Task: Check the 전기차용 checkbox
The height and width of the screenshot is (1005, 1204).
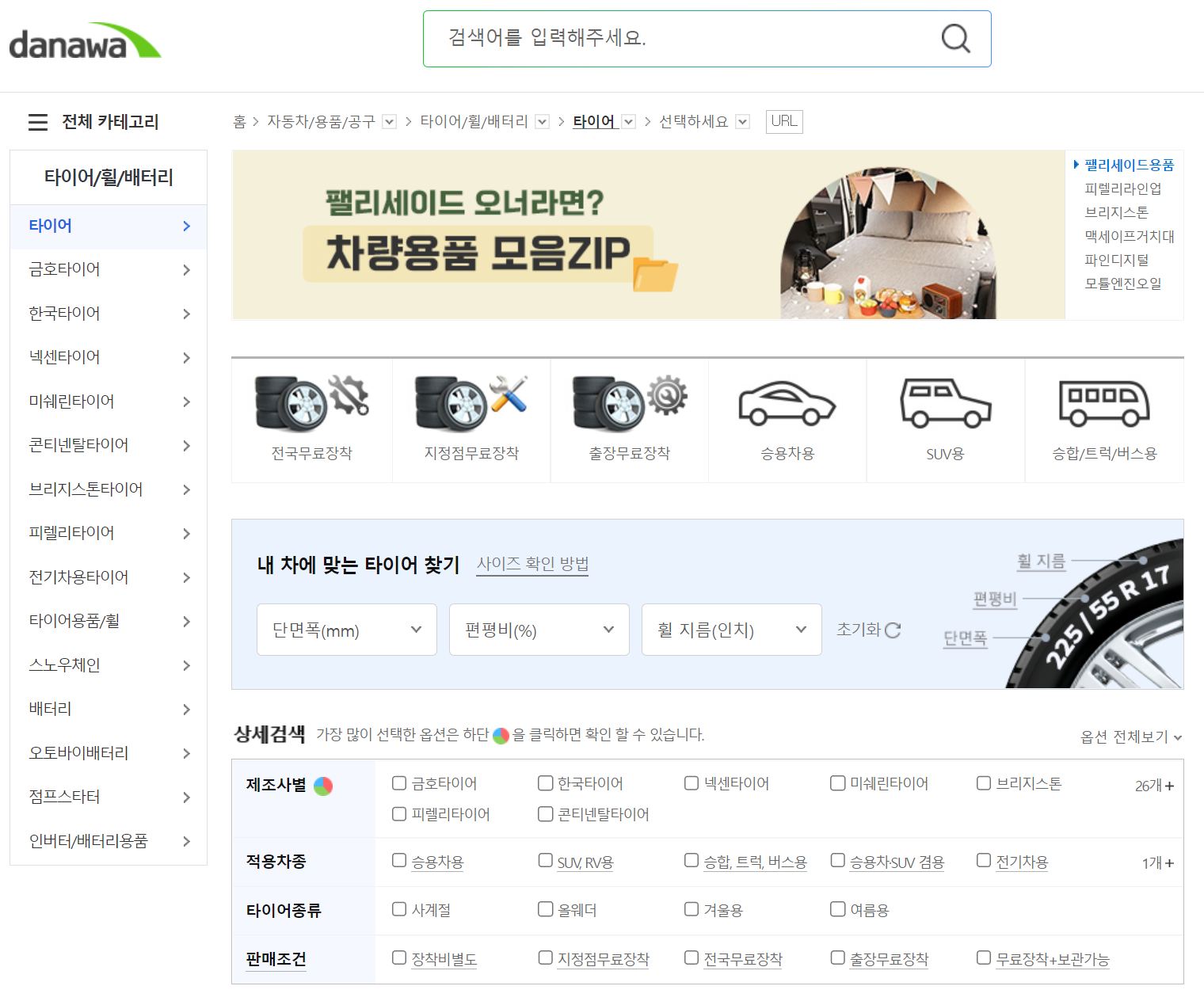Action: [x=984, y=860]
